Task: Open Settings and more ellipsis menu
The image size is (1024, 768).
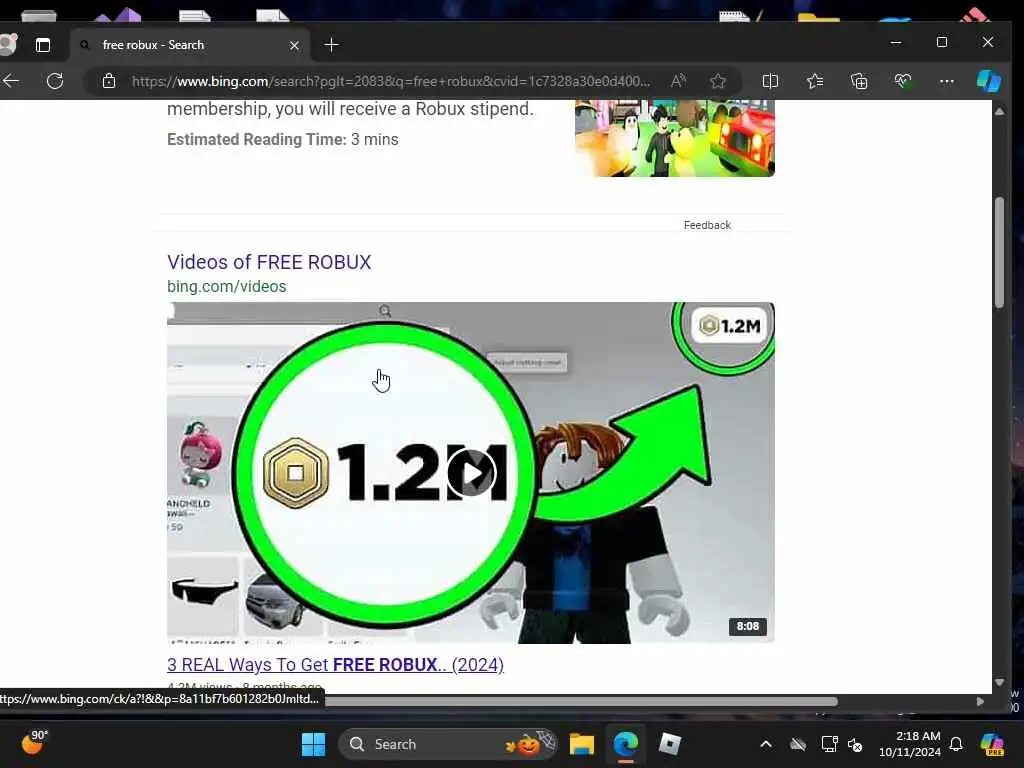Action: pyautogui.click(x=946, y=81)
